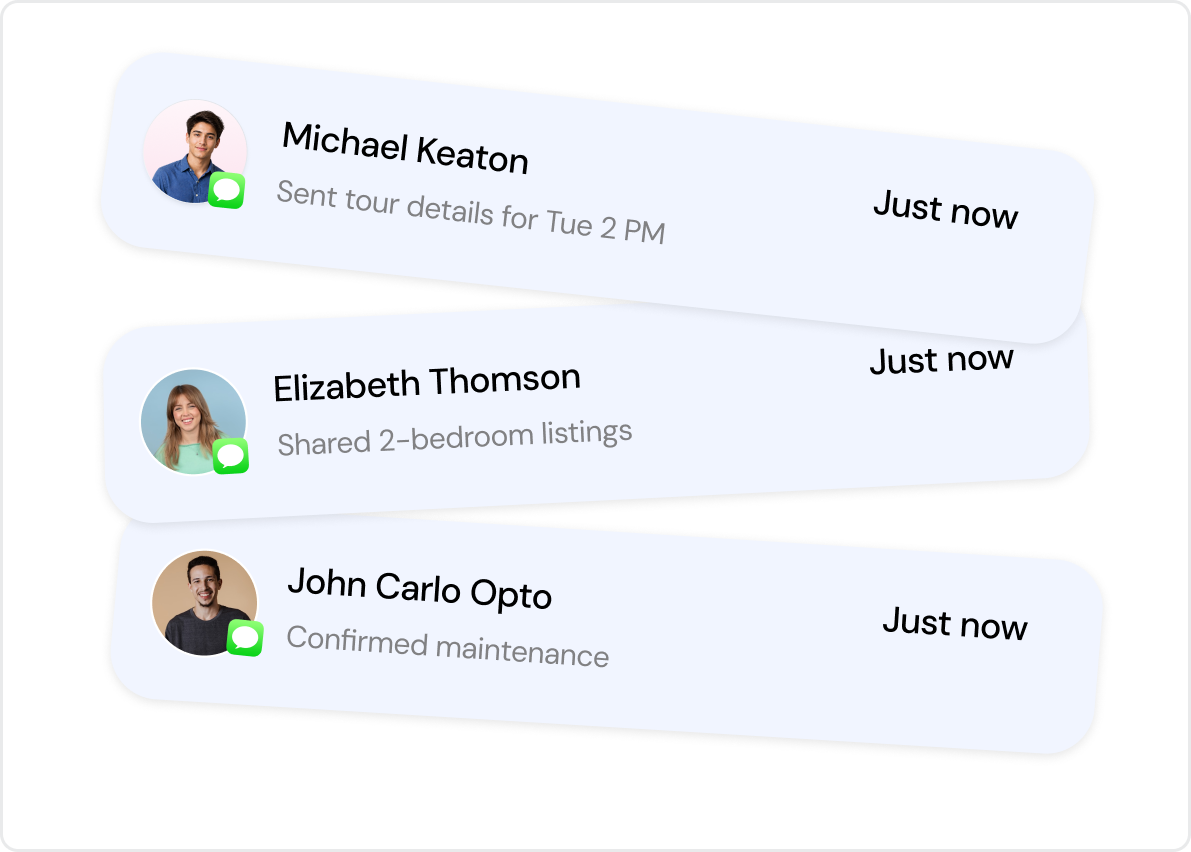
Task: Open the Elizabeth Thomson notification card
Action: 597,414
